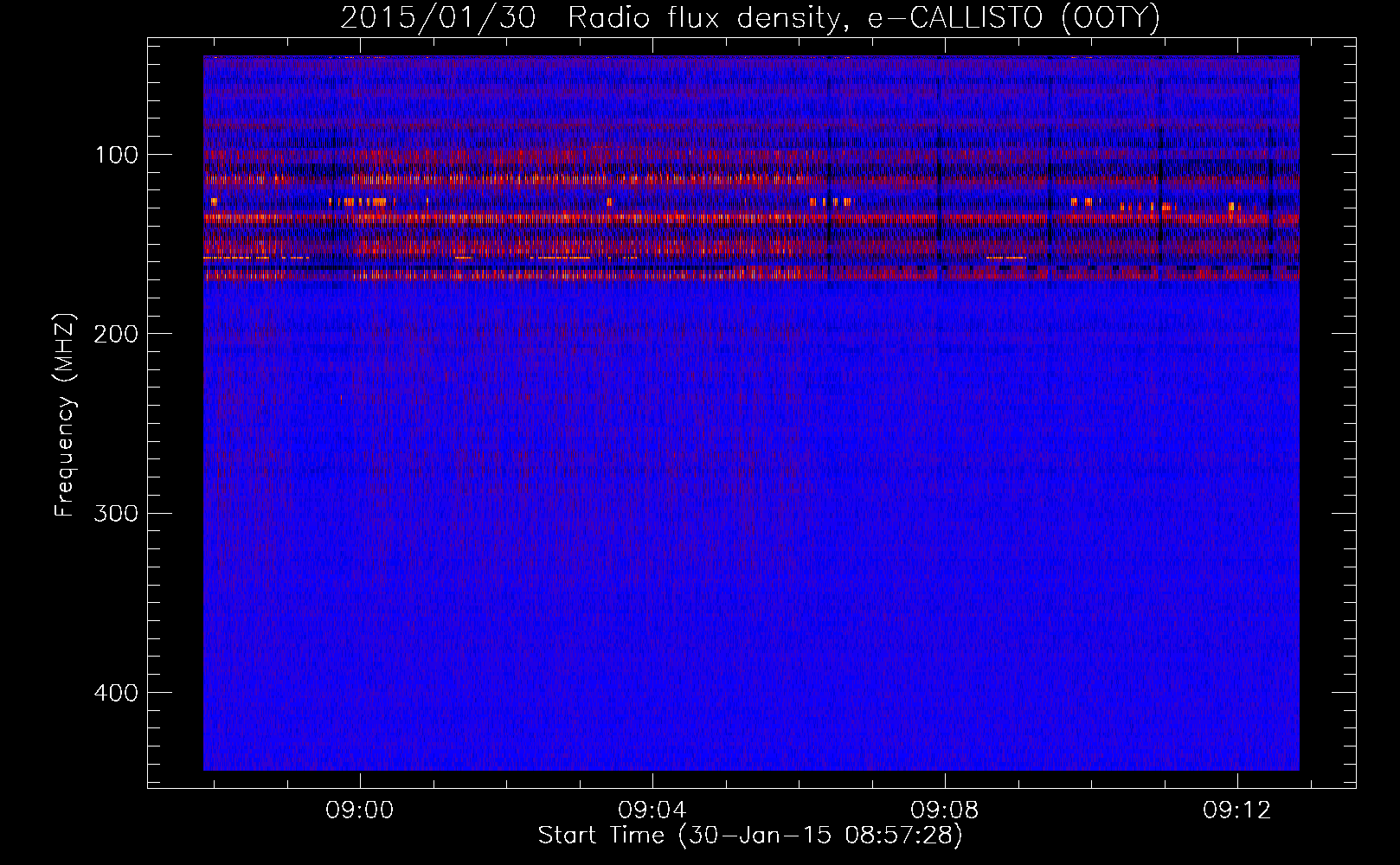Click the "Start Time (30-Jan-15 08:57:28)" label
1400x865 pixels.
750,836
